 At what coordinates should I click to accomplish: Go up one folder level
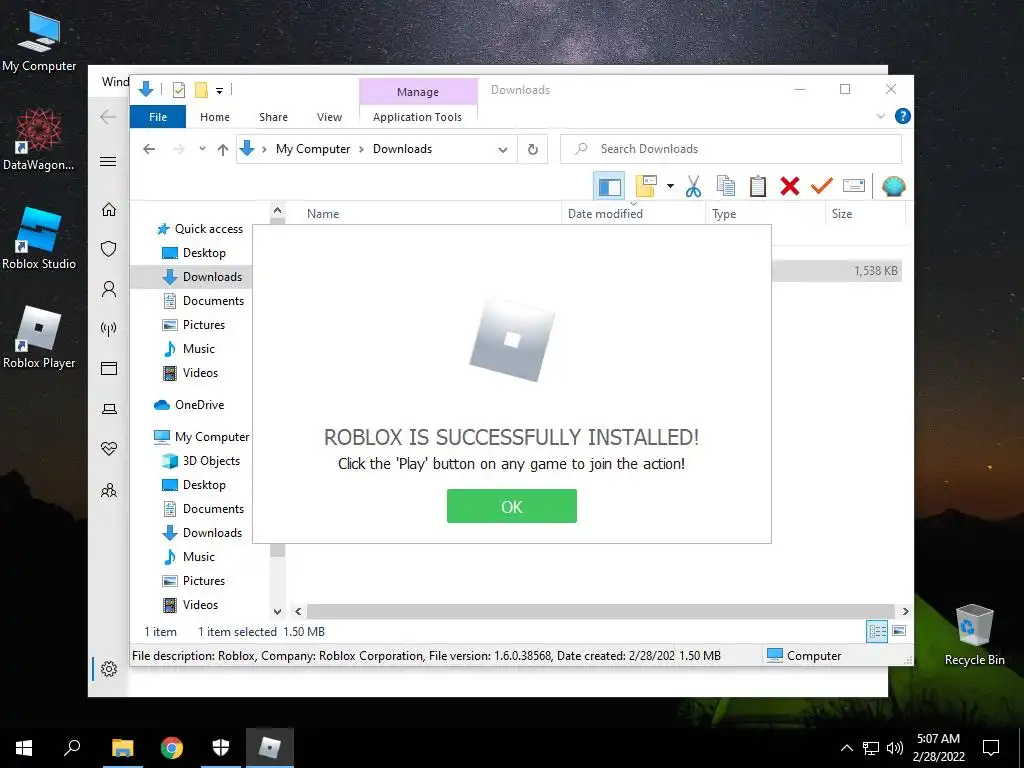pyautogui.click(x=223, y=150)
